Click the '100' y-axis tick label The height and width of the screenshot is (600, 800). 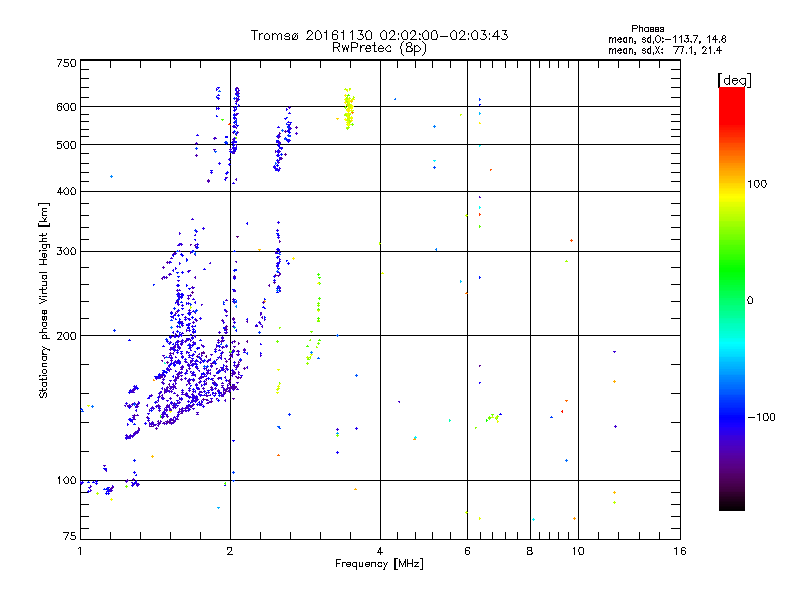tap(66, 481)
